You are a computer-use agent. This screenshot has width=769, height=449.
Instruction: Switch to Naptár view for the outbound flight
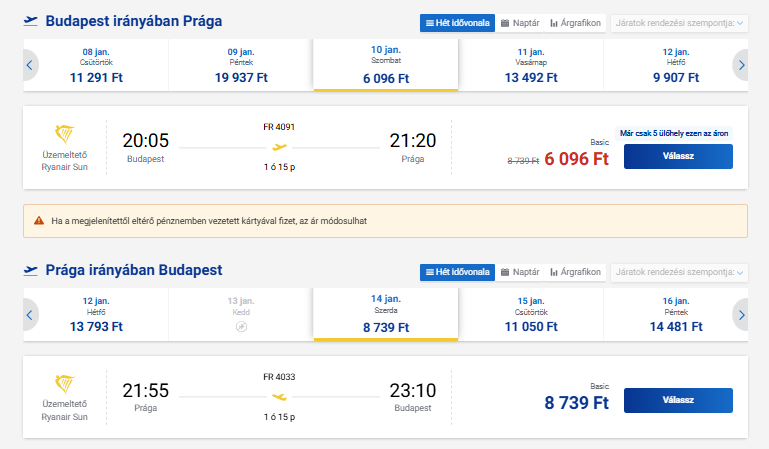pyautogui.click(x=519, y=22)
